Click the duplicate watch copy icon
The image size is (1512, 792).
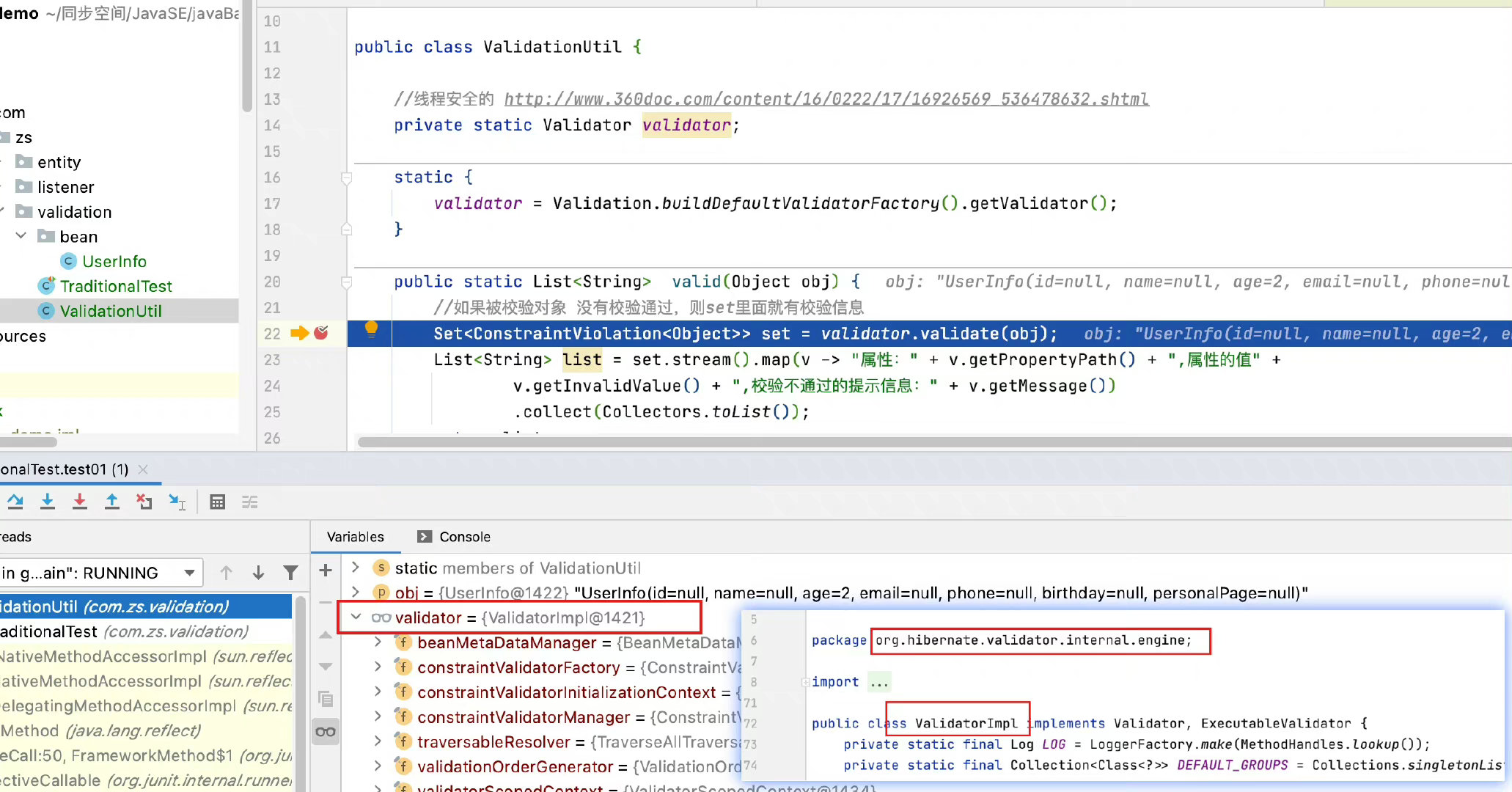pos(326,699)
